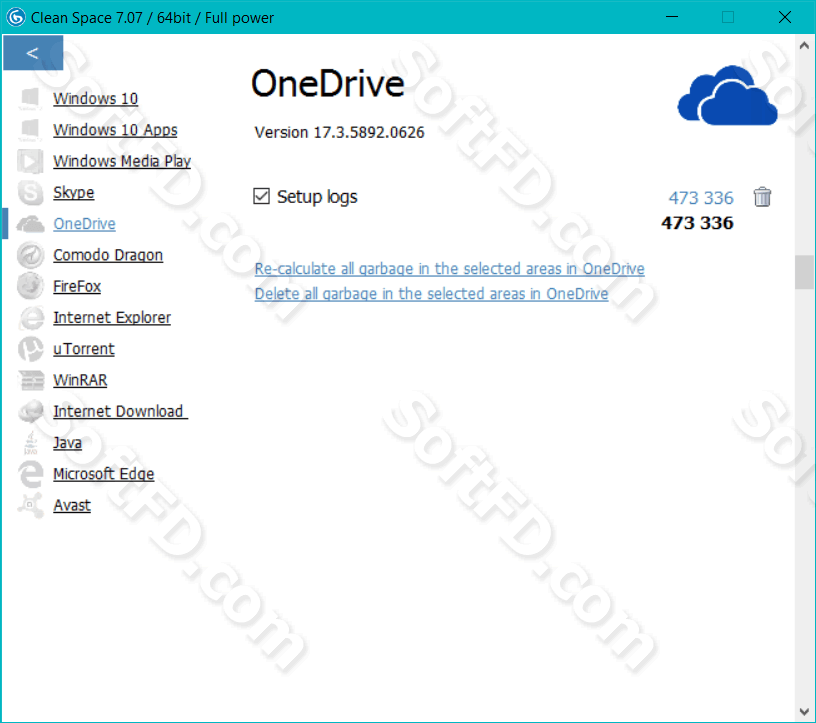Close the Clean Space window
This screenshot has height=723, width=816.
785,17
